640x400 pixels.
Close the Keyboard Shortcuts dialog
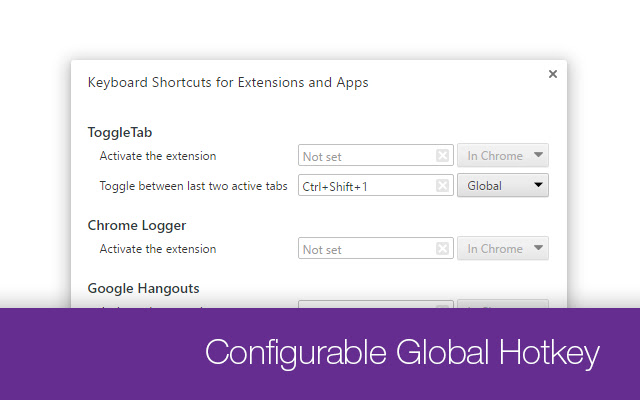553,74
